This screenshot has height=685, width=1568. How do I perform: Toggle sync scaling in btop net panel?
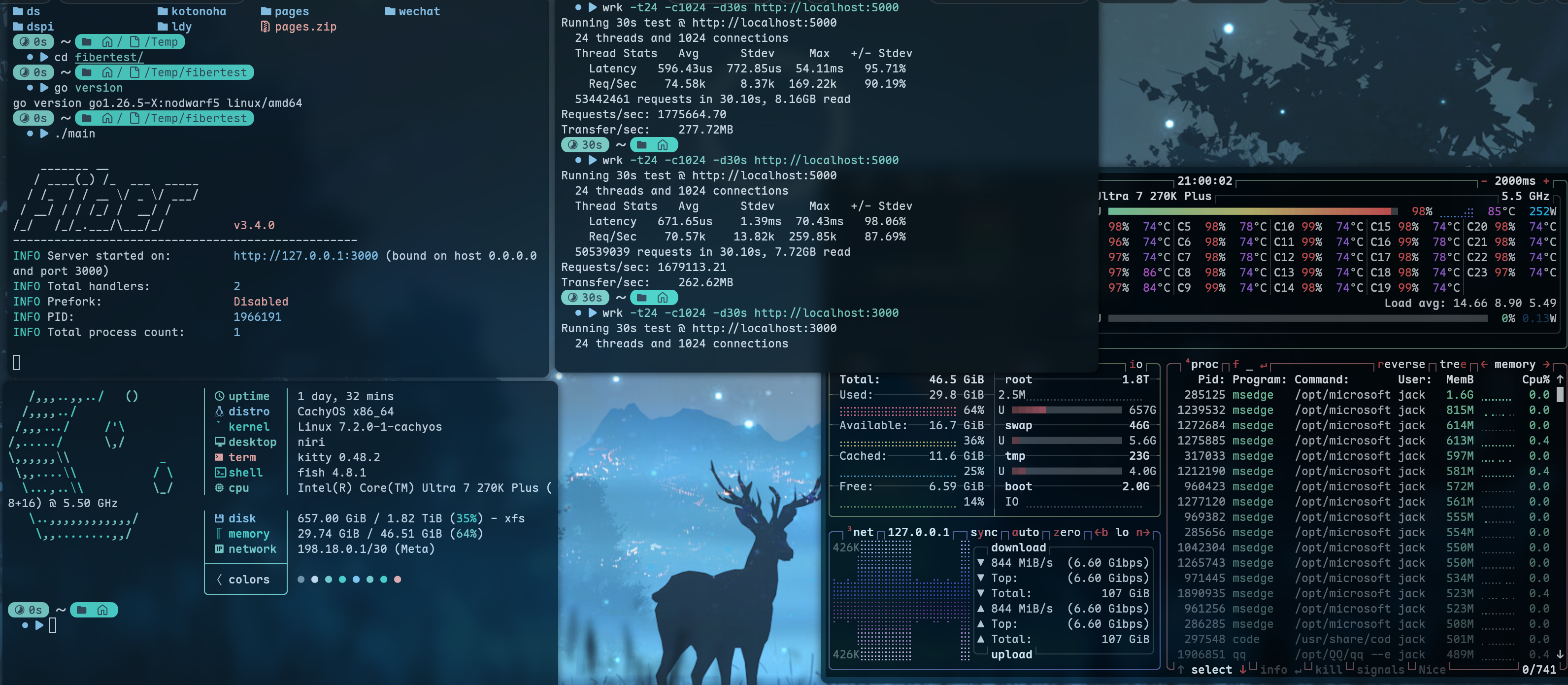coord(984,533)
